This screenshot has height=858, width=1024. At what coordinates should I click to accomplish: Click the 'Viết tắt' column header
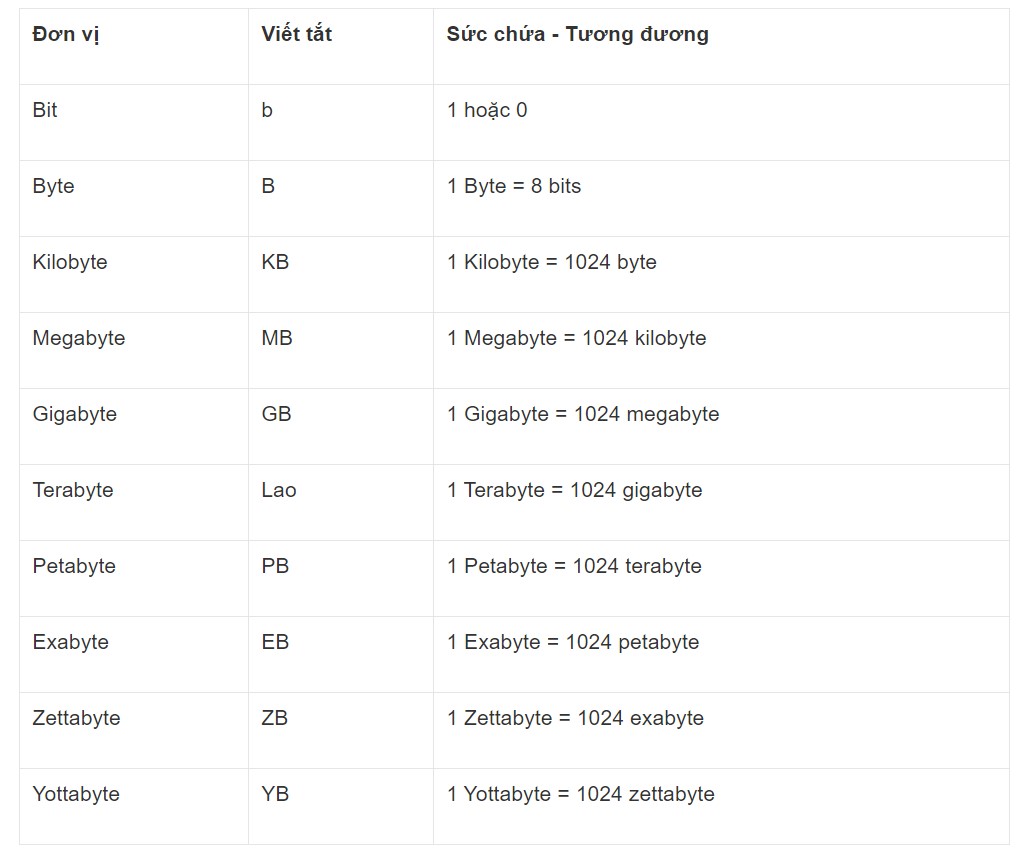point(296,35)
